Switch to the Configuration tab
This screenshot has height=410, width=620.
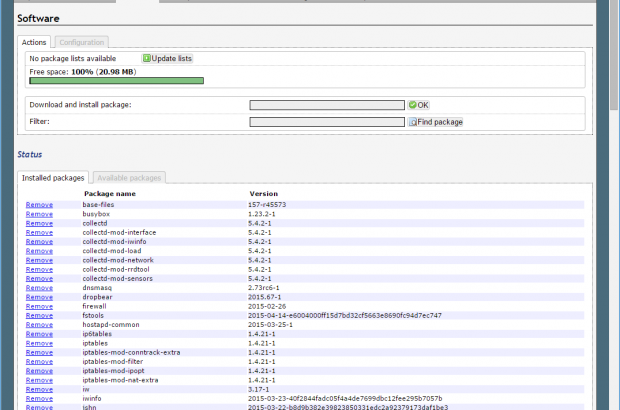82,42
